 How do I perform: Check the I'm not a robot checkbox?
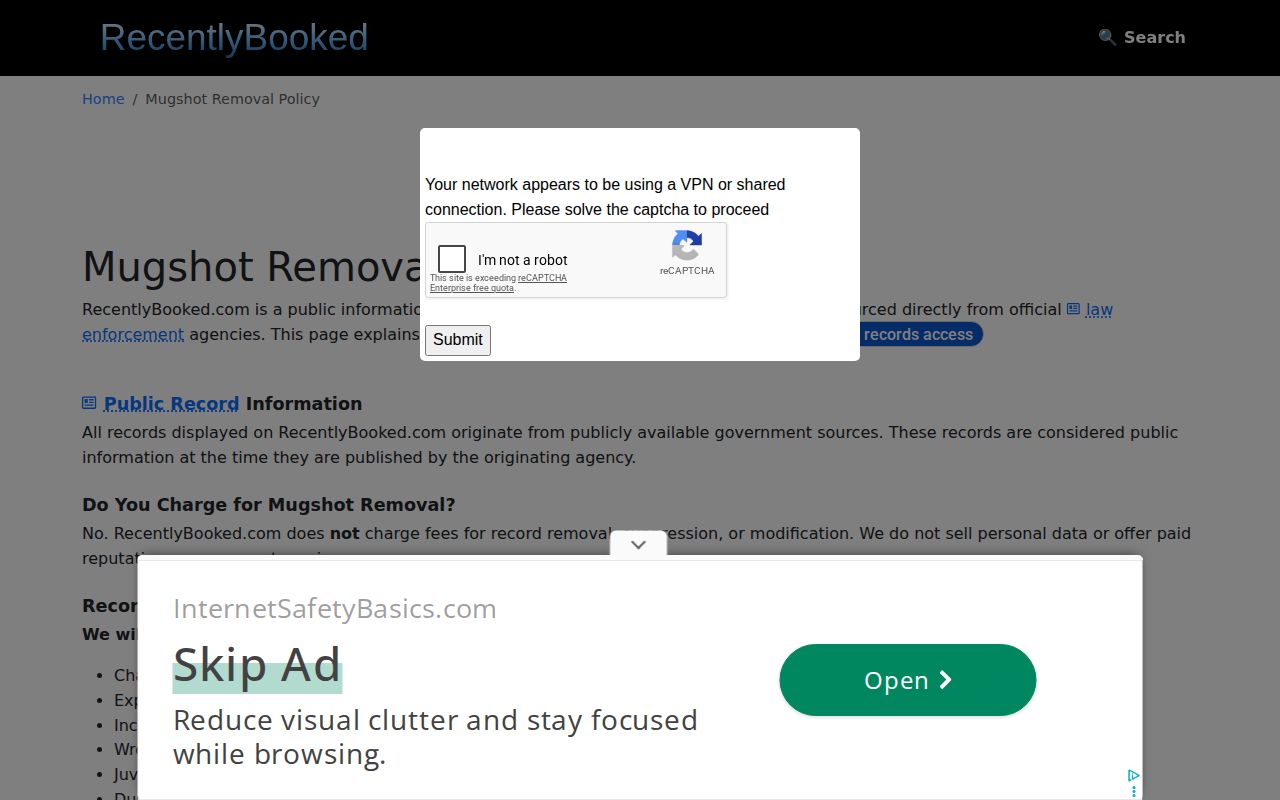pos(452,260)
